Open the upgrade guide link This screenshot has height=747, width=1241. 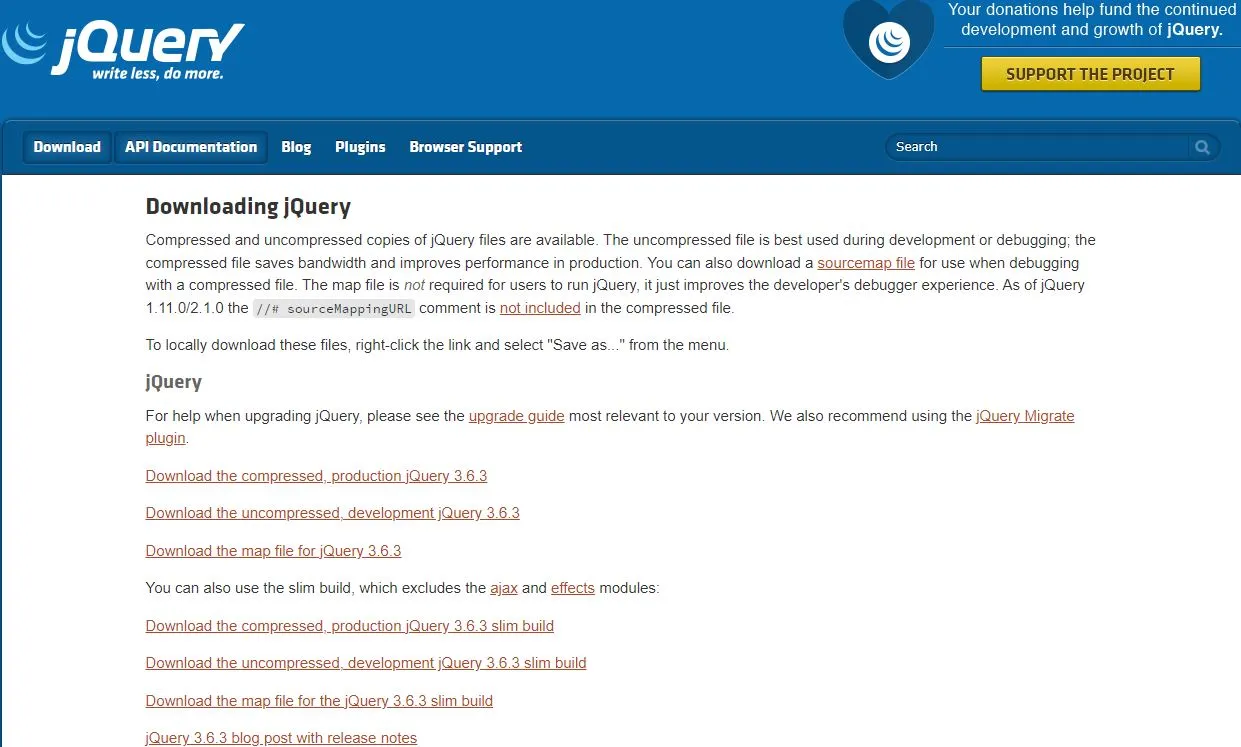[517, 416]
